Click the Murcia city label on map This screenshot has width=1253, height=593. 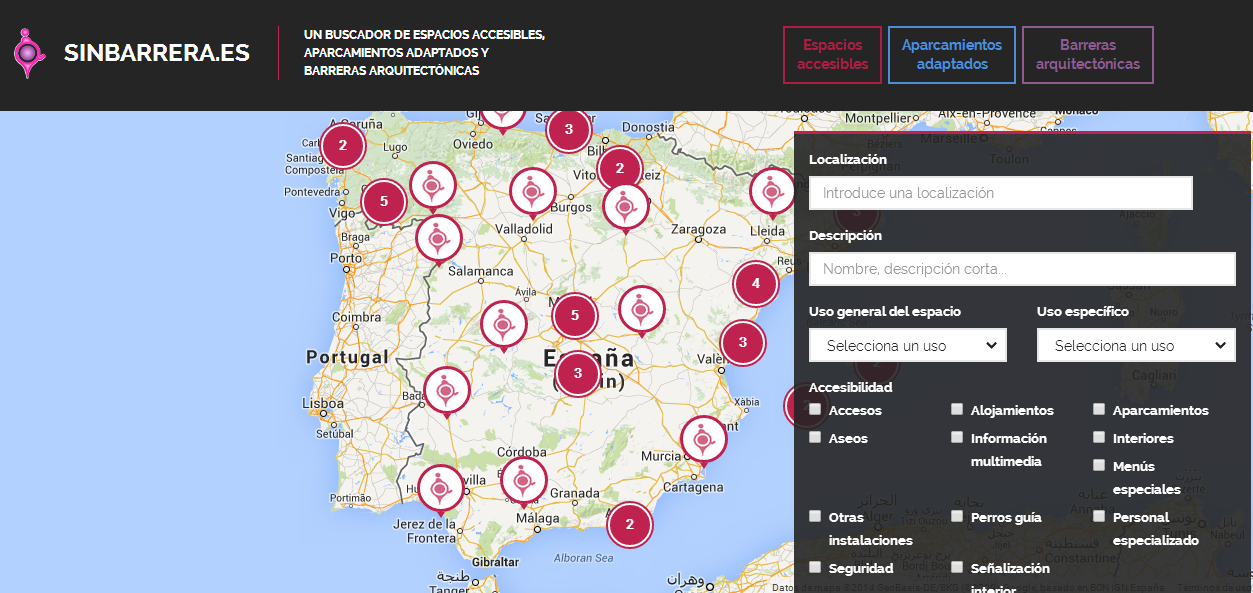point(660,456)
